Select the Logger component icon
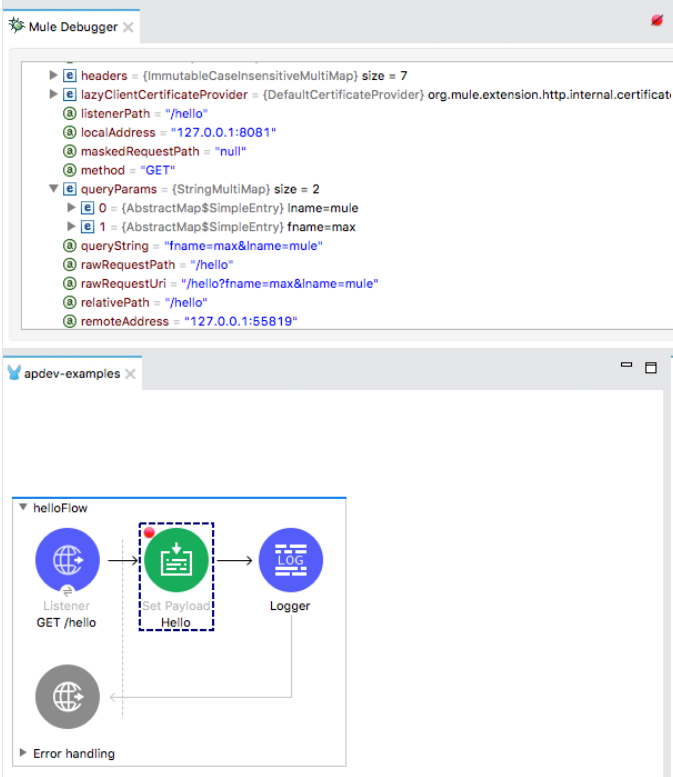The height and width of the screenshot is (777, 673). click(291, 560)
